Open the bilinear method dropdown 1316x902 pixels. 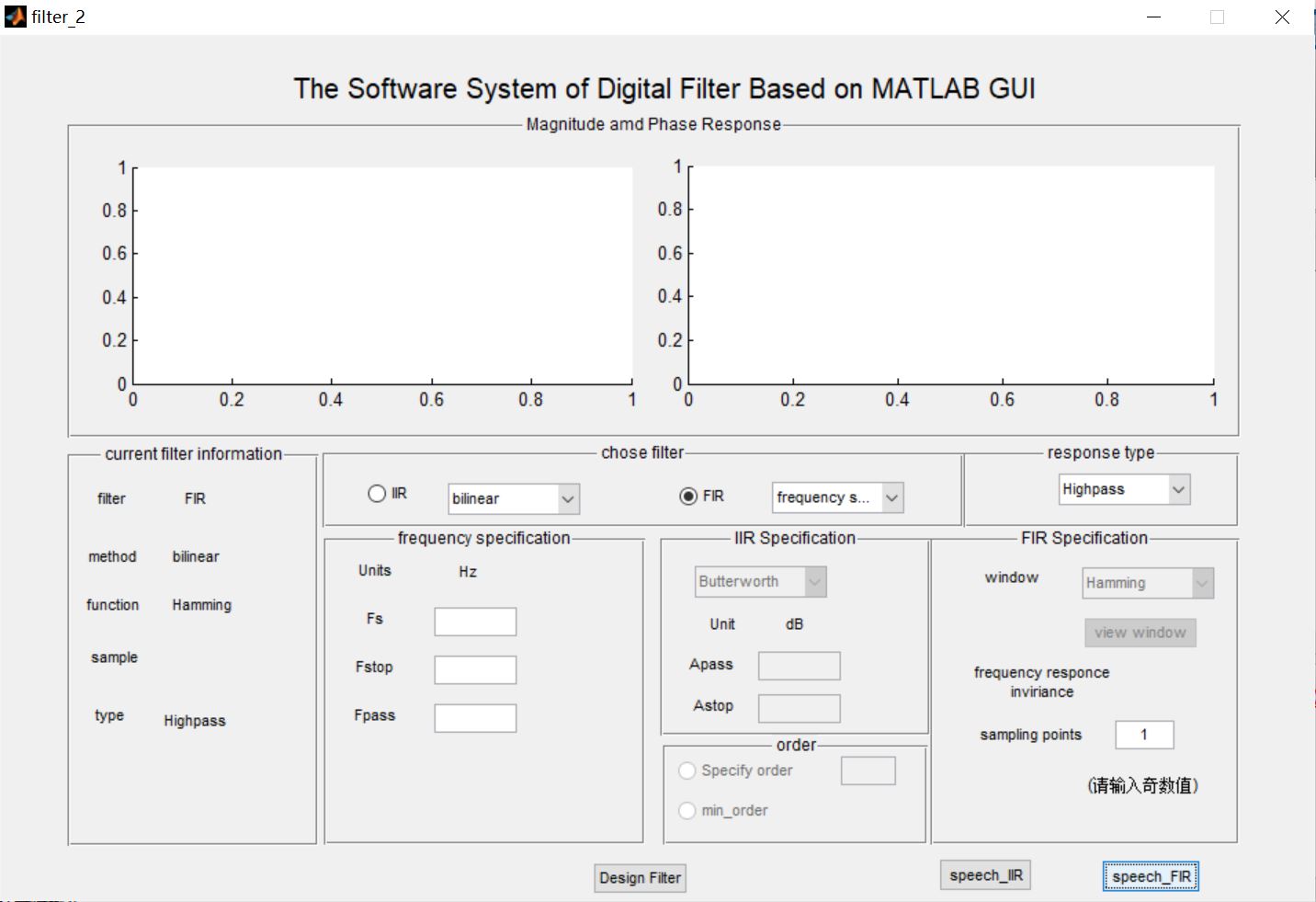pos(514,498)
